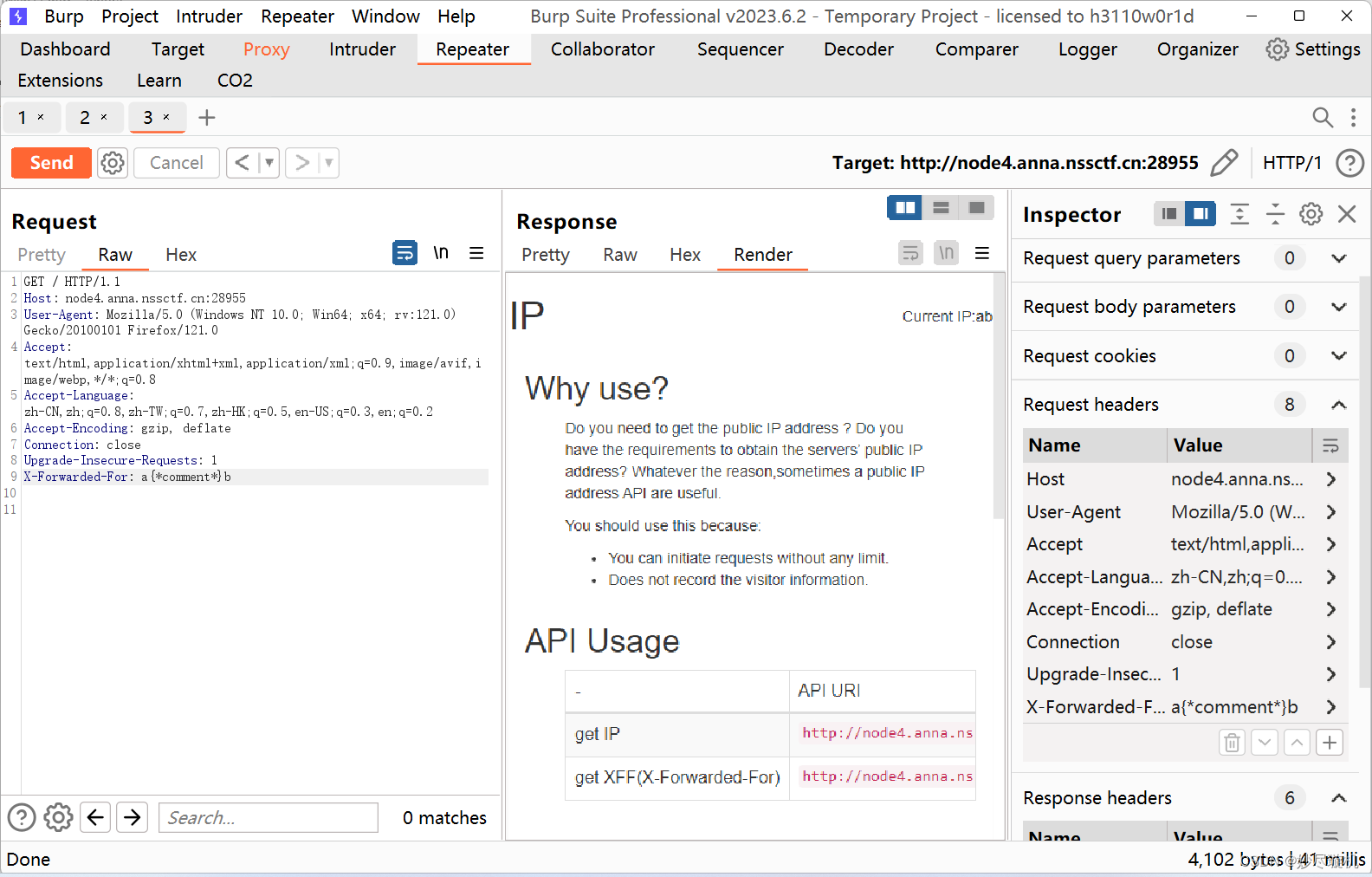The width and height of the screenshot is (1372, 877).
Task: Go to next search match arrow
Action: (x=133, y=817)
